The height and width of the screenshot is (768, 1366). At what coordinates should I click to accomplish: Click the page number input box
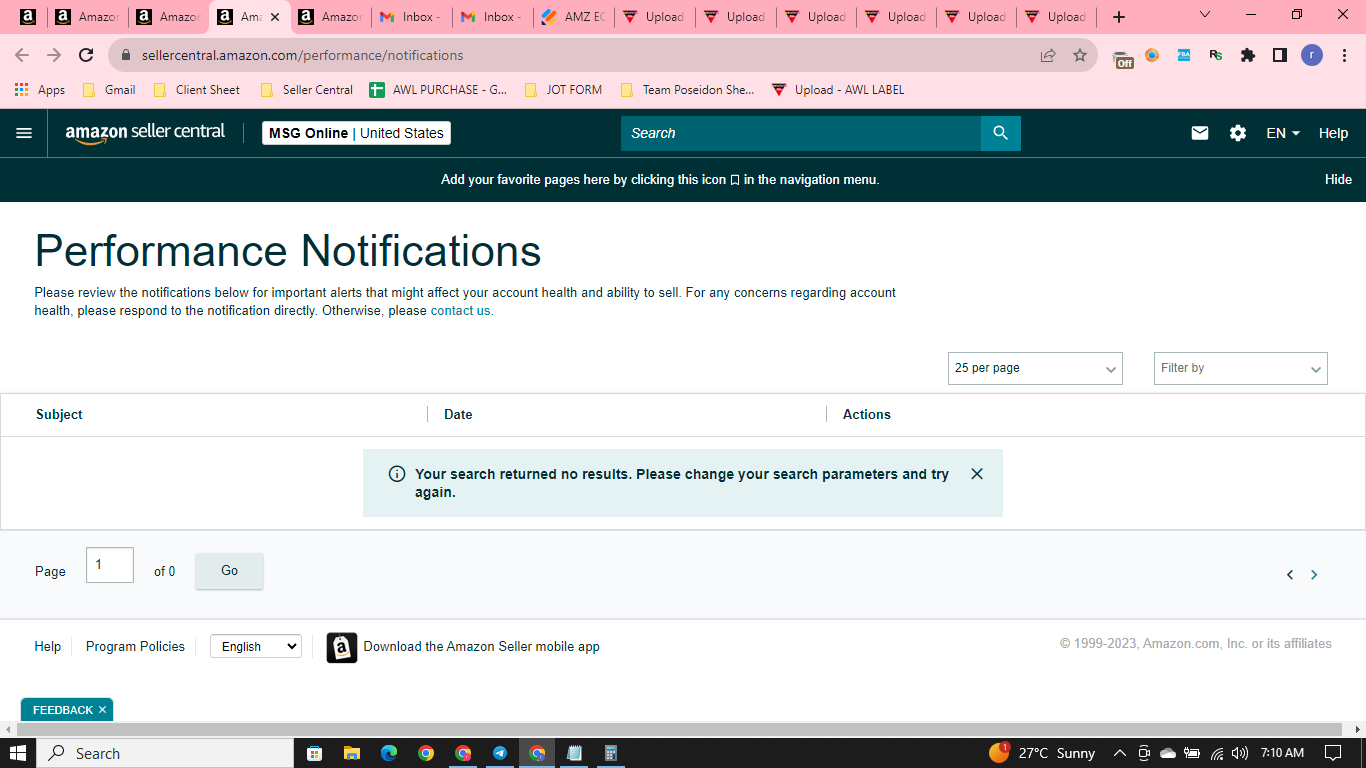point(110,565)
